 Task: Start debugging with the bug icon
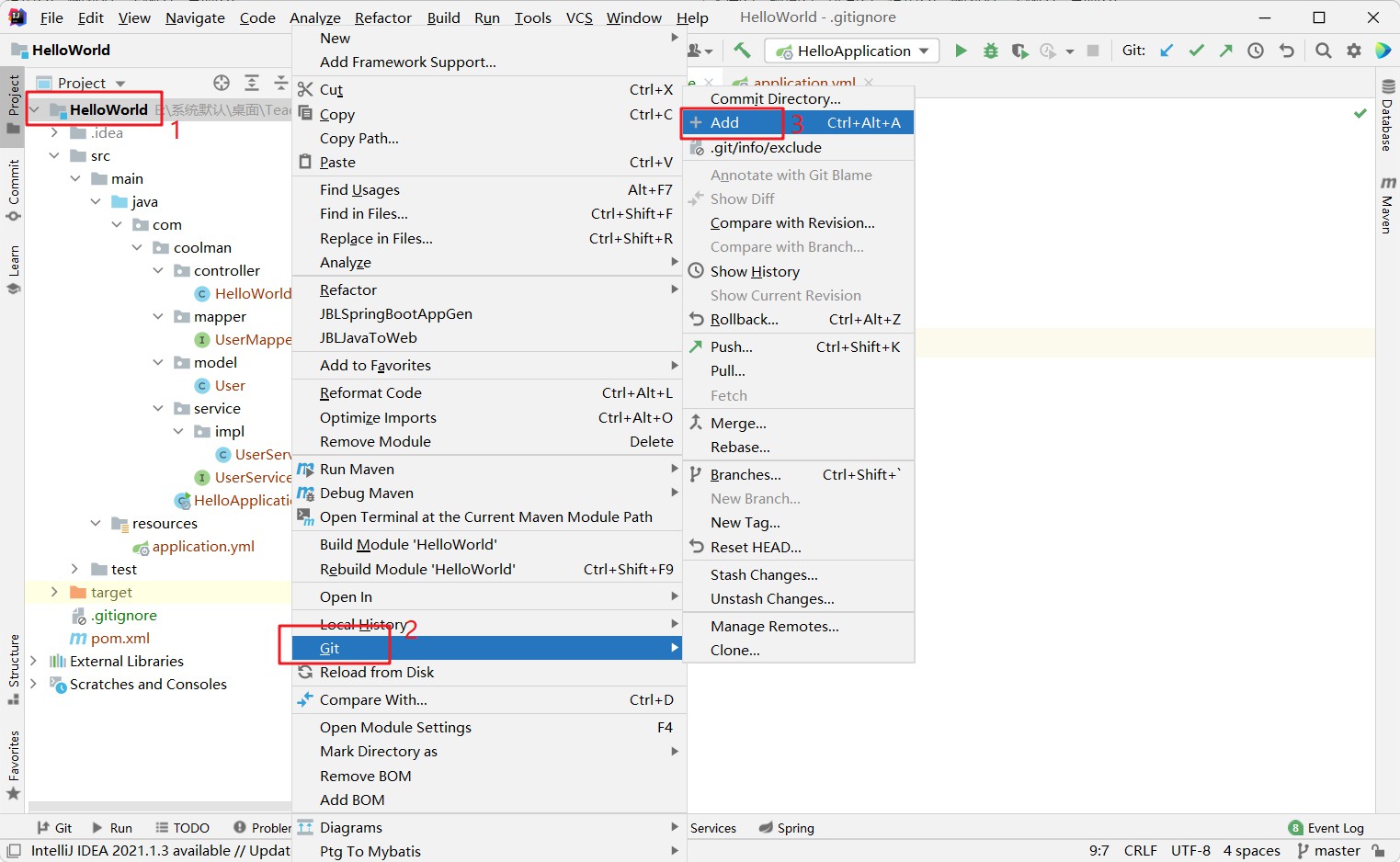pos(990,51)
